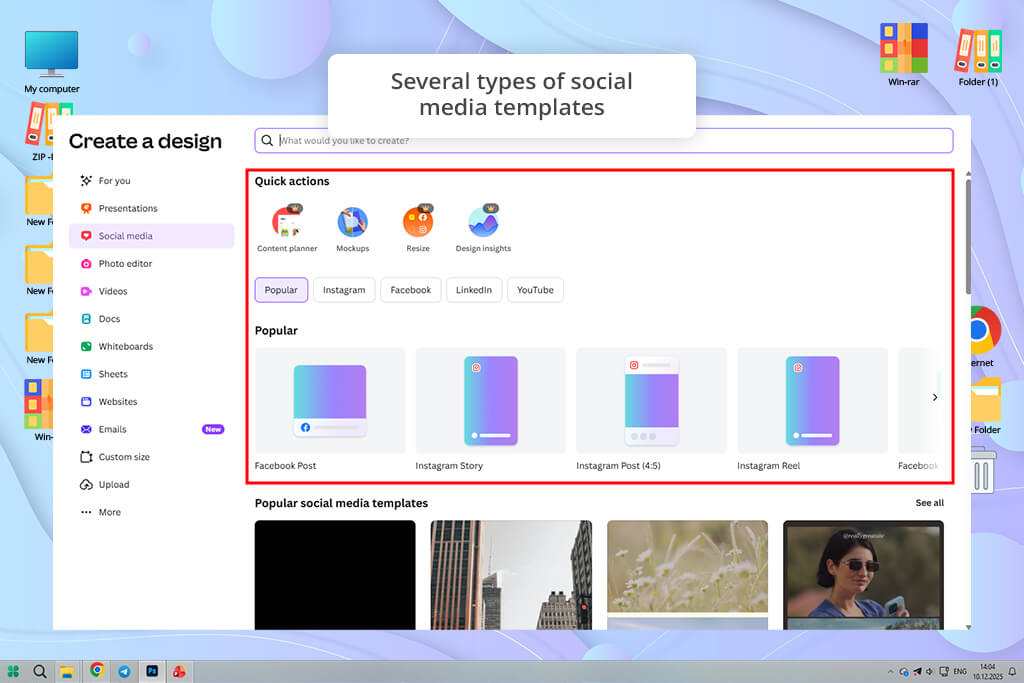Select the Popular filter tab
1024x683 pixels.
pos(281,290)
